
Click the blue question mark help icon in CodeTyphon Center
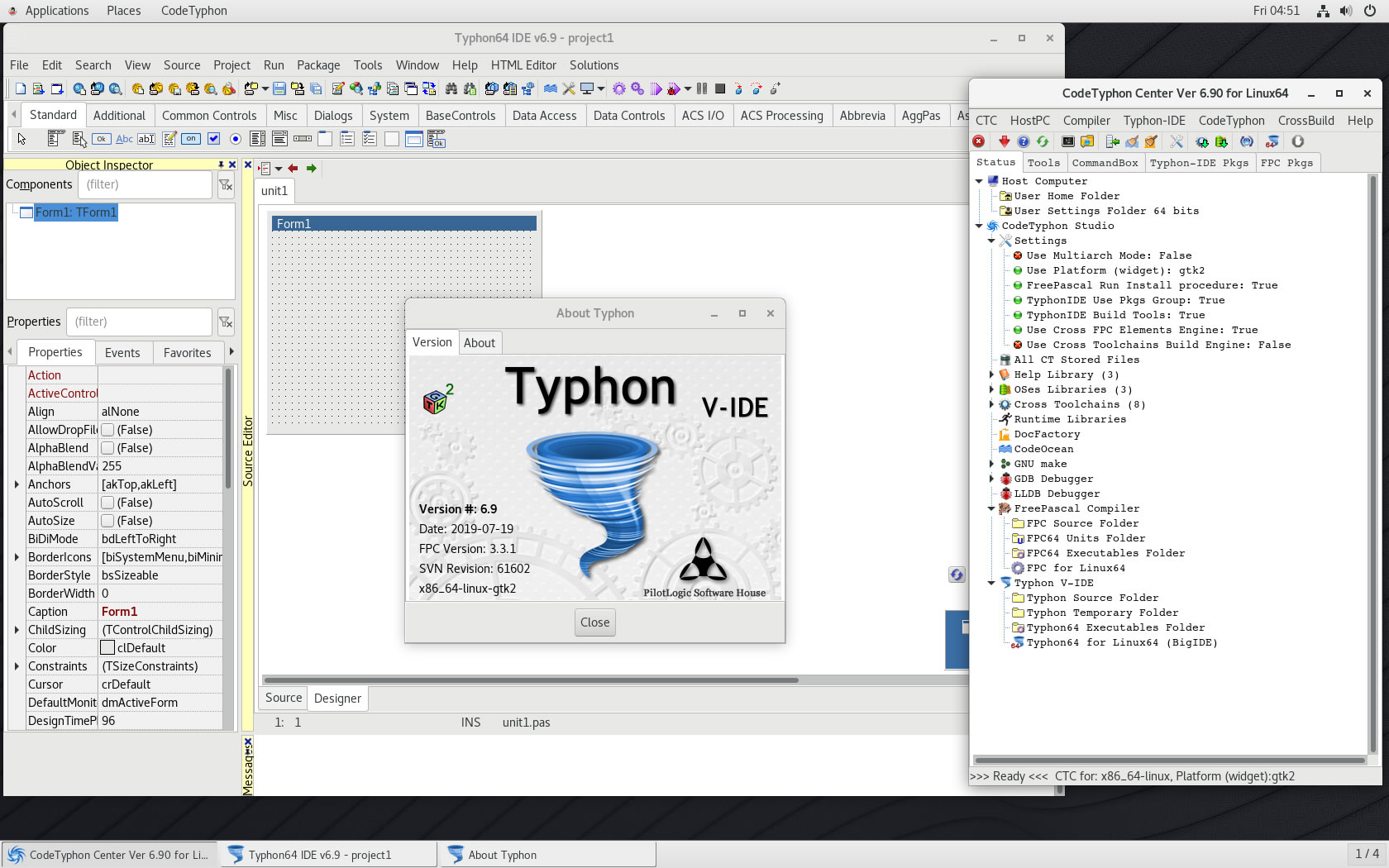coord(1024,141)
